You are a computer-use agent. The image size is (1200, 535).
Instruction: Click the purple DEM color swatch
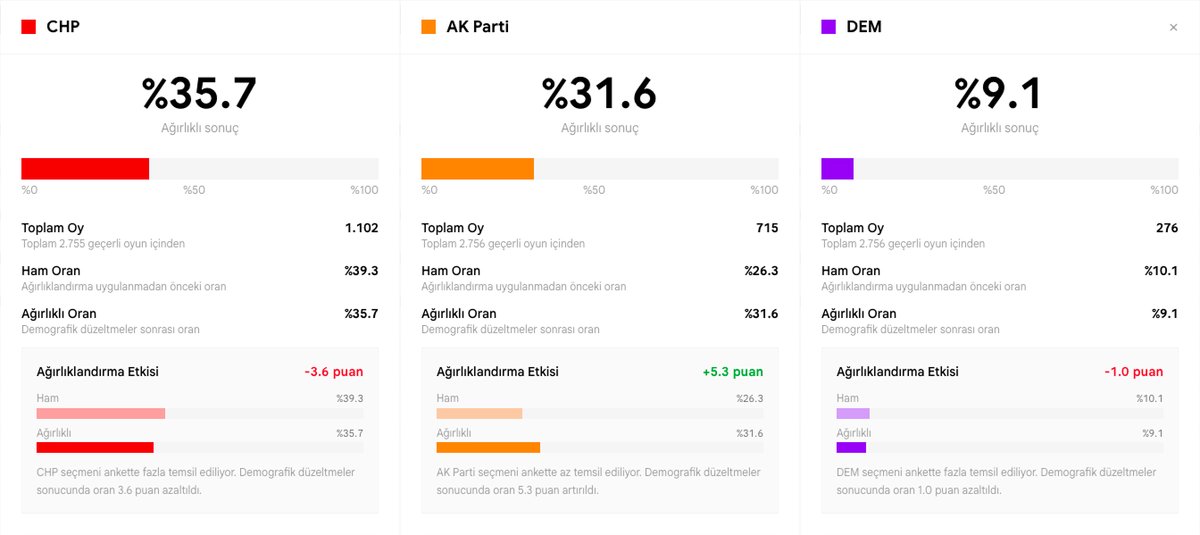click(x=829, y=27)
